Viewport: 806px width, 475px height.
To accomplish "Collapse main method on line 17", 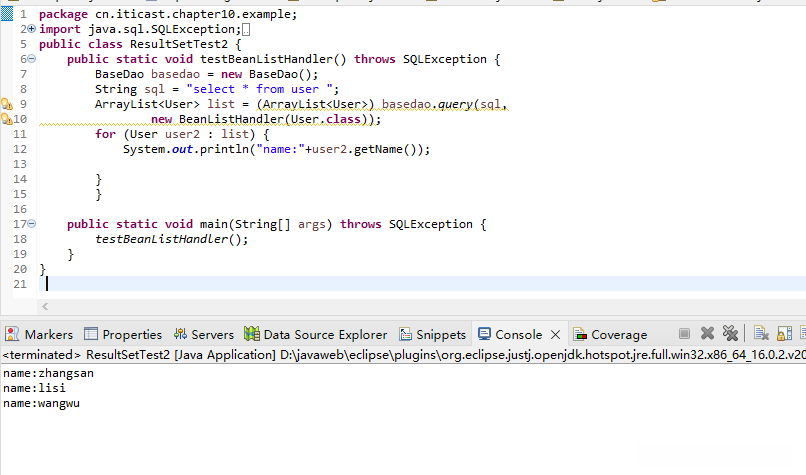I will pos(32,224).
